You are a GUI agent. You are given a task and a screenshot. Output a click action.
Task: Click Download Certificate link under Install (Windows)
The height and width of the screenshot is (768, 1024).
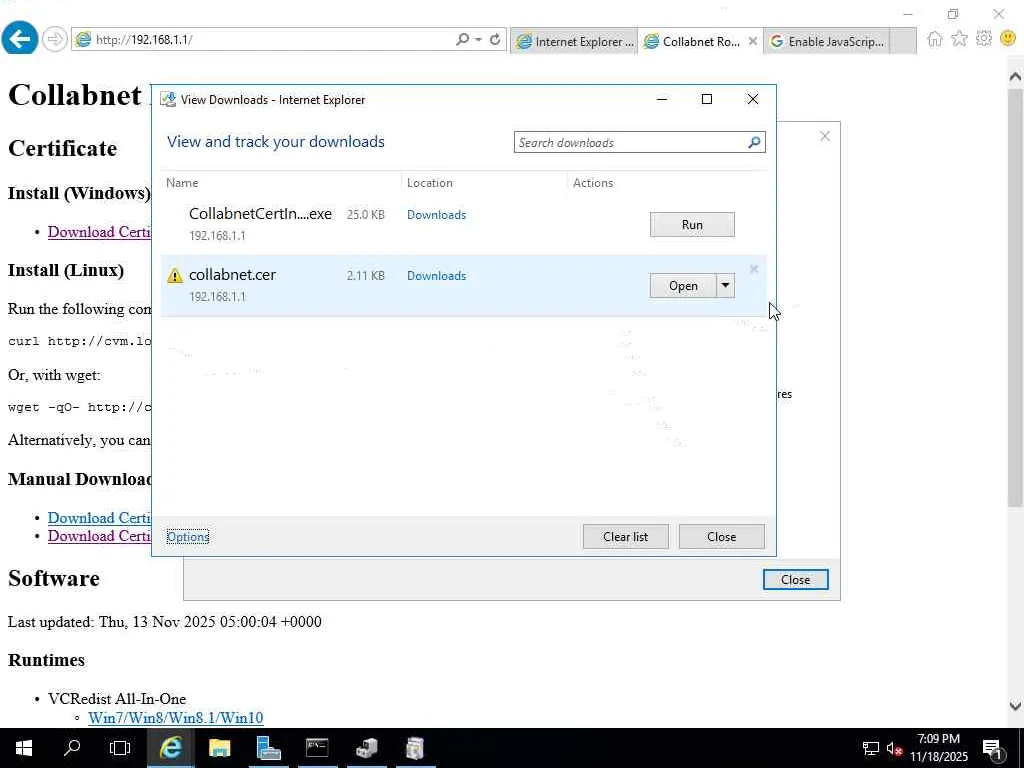click(99, 232)
